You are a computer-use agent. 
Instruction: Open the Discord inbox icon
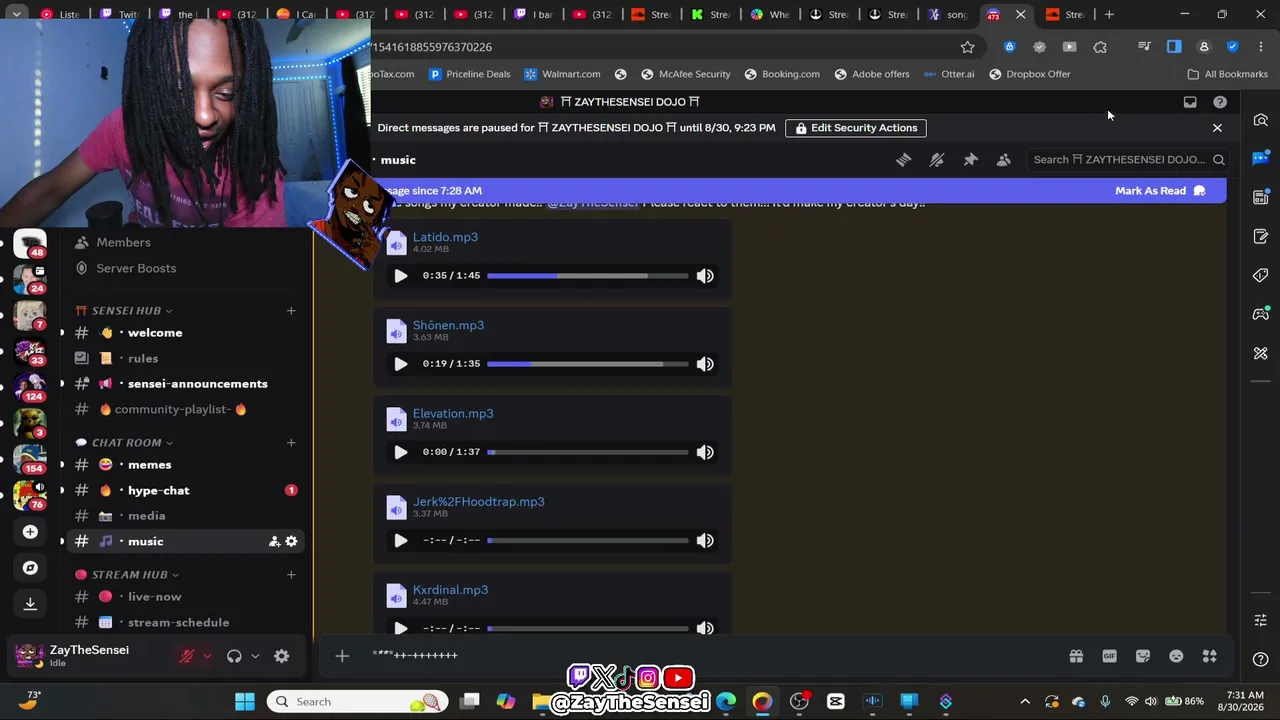point(1190,102)
